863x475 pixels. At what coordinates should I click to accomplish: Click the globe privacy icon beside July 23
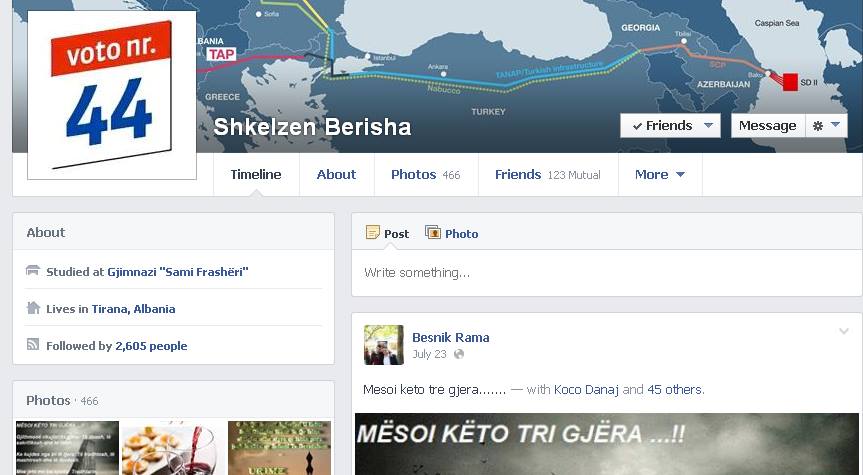click(x=459, y=354)
